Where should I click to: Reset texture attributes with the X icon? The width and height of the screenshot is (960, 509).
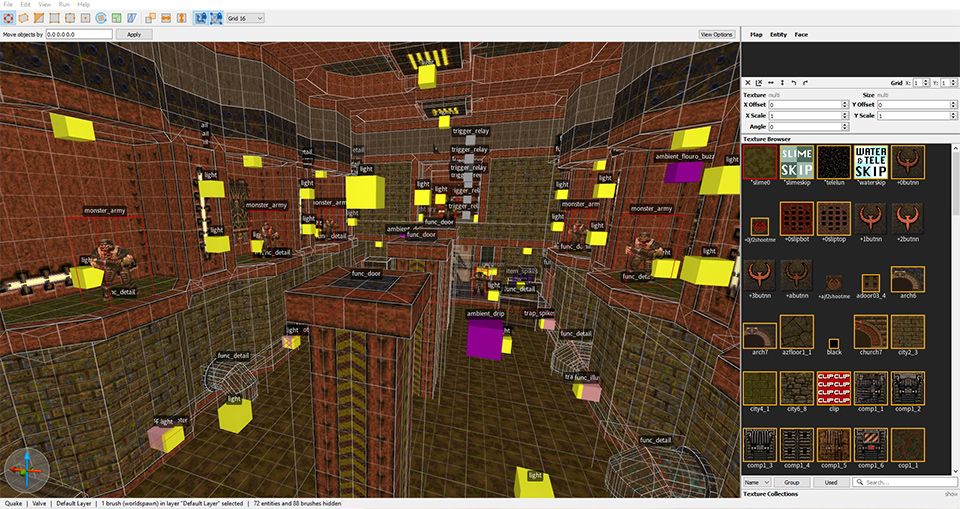point(749,82)
